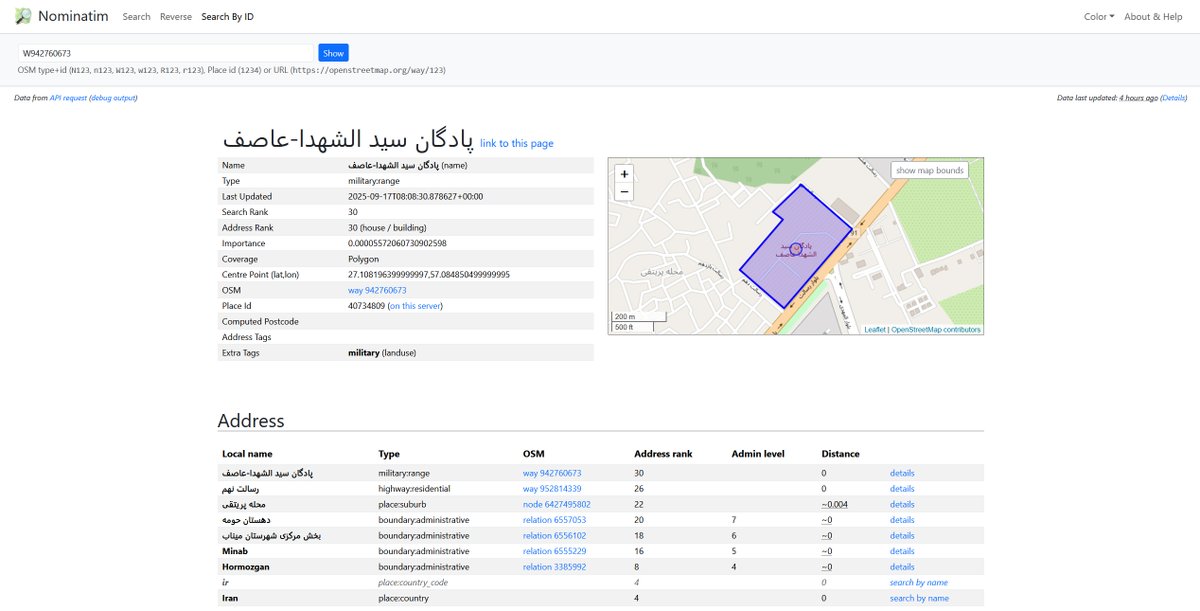The image size is (1200, 611).
Task: Click search by name for ir row
Action: point(919,582)
